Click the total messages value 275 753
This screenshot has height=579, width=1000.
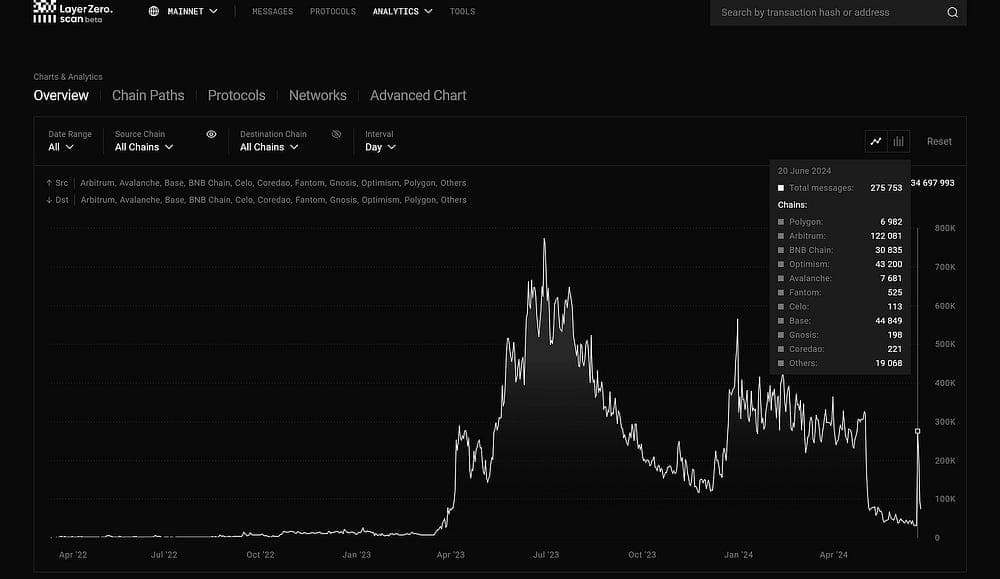tap(886, 188)
